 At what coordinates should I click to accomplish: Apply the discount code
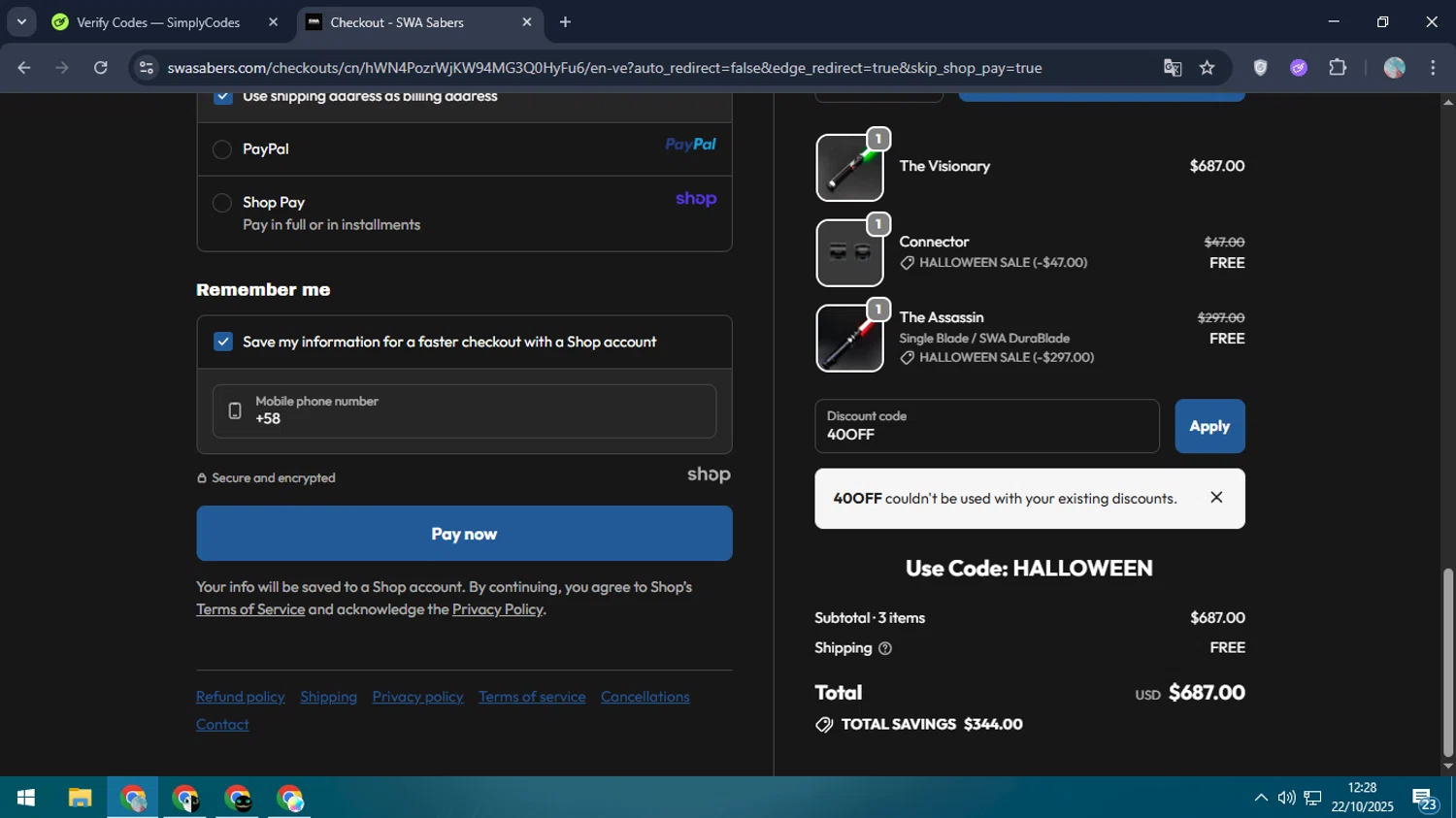click(x=1209, y=426)
